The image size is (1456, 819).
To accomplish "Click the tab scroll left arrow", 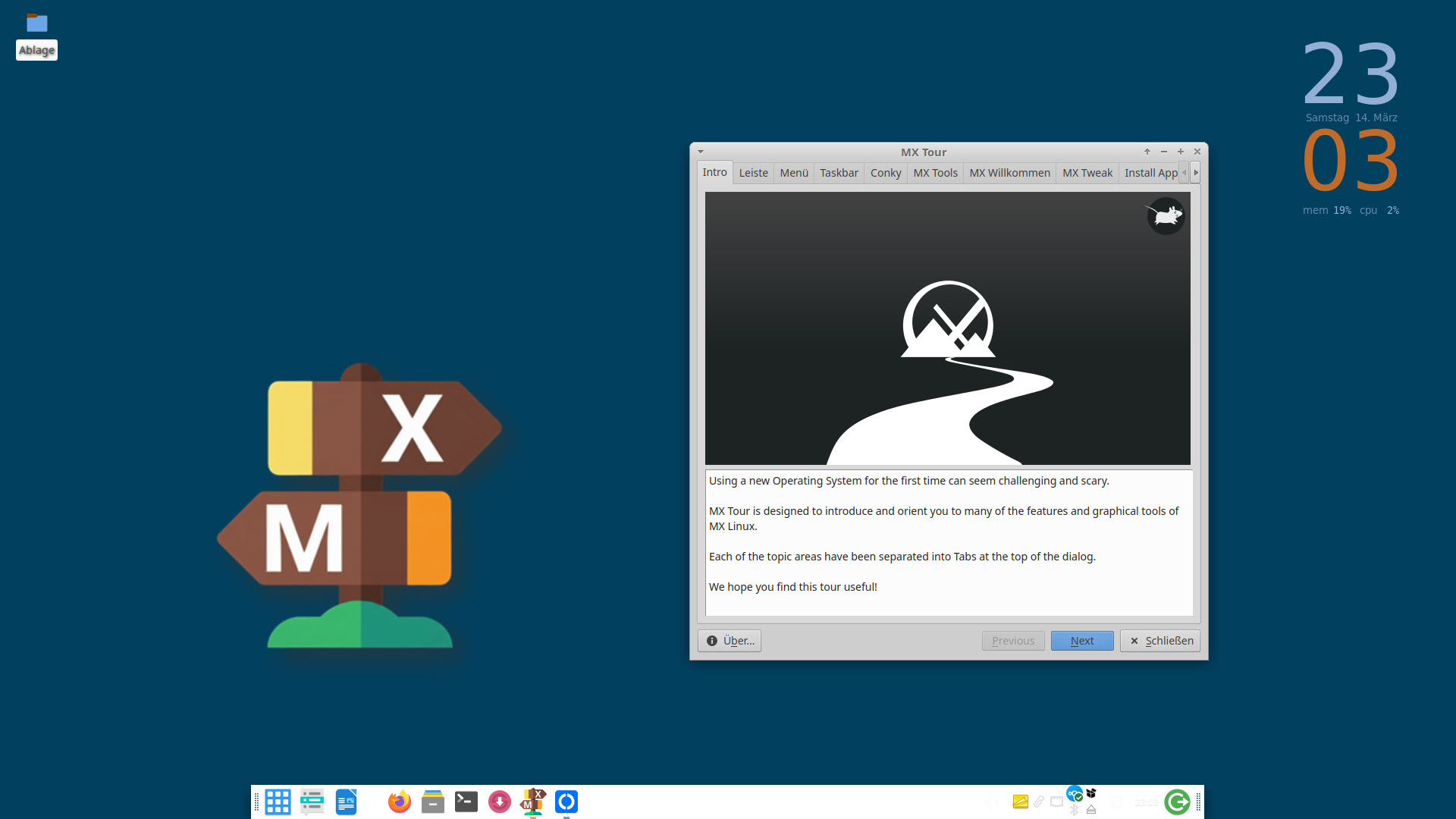I will coord(1184,173).
